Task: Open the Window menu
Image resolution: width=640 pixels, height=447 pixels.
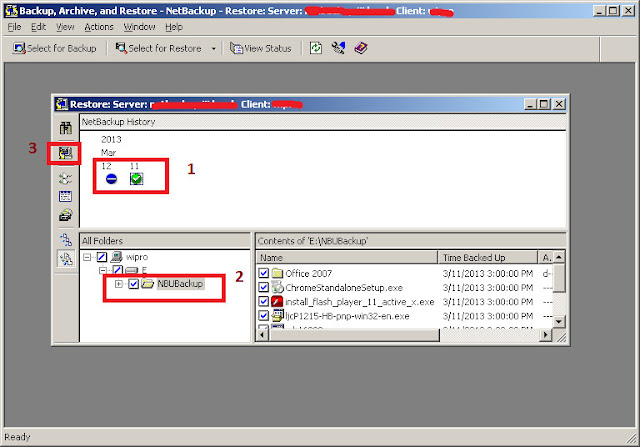Action: [x=139, y=27]
